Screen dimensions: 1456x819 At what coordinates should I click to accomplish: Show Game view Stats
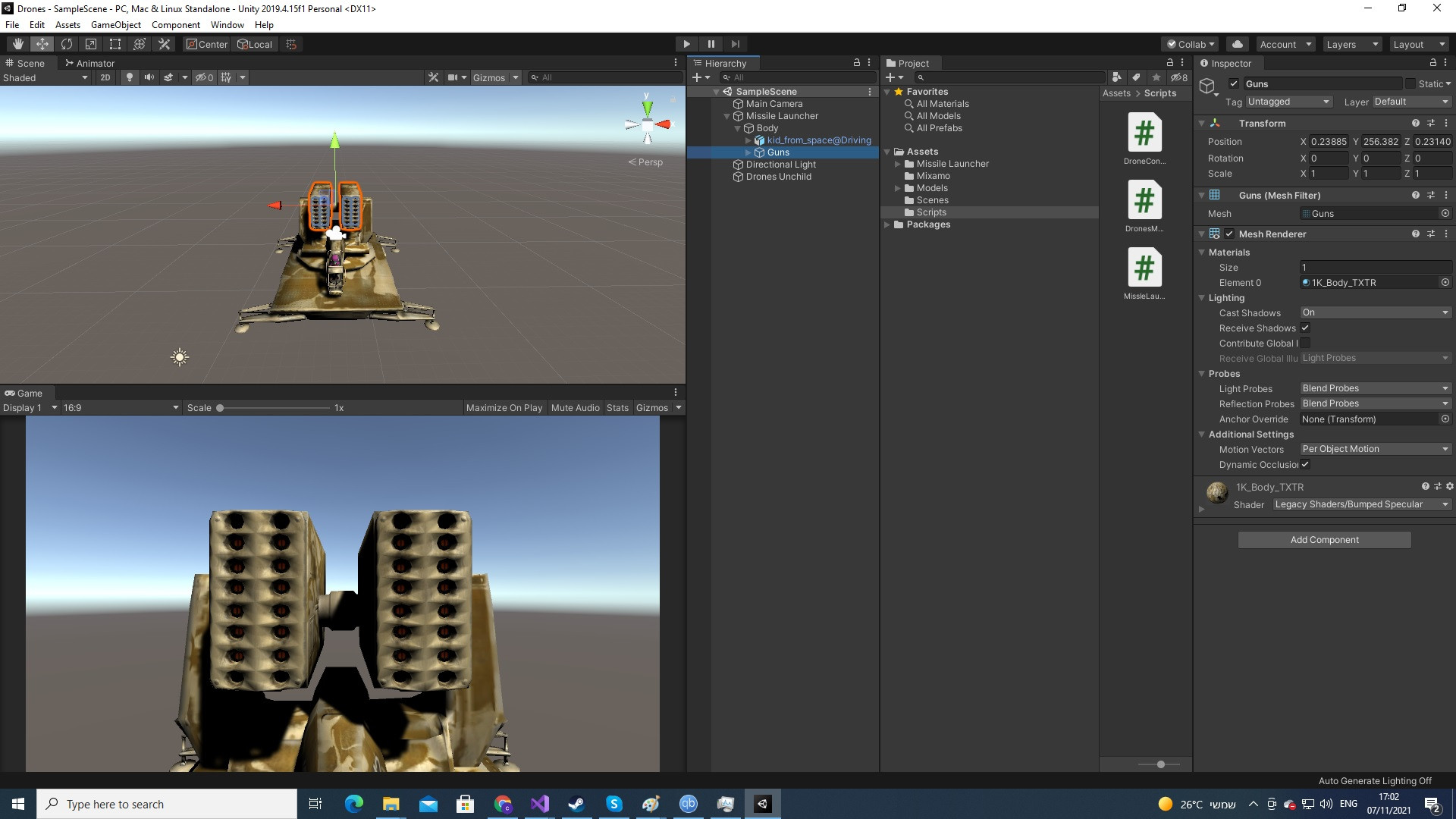coord(617,408)
